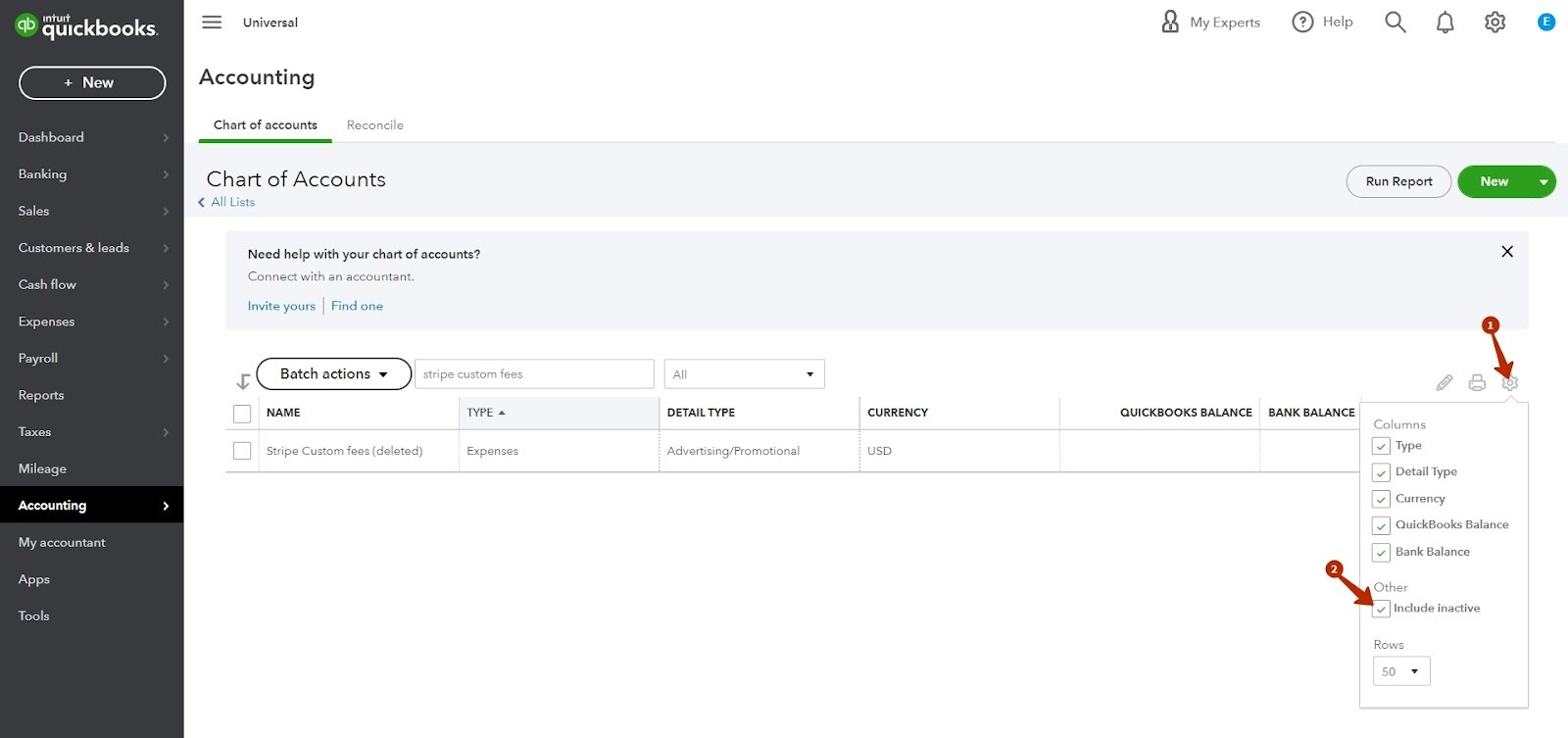Click the green New account button
Image resolution: width=1568 pixels, height=738 pixels.
pyautogui.click(x=1494, y=181)
